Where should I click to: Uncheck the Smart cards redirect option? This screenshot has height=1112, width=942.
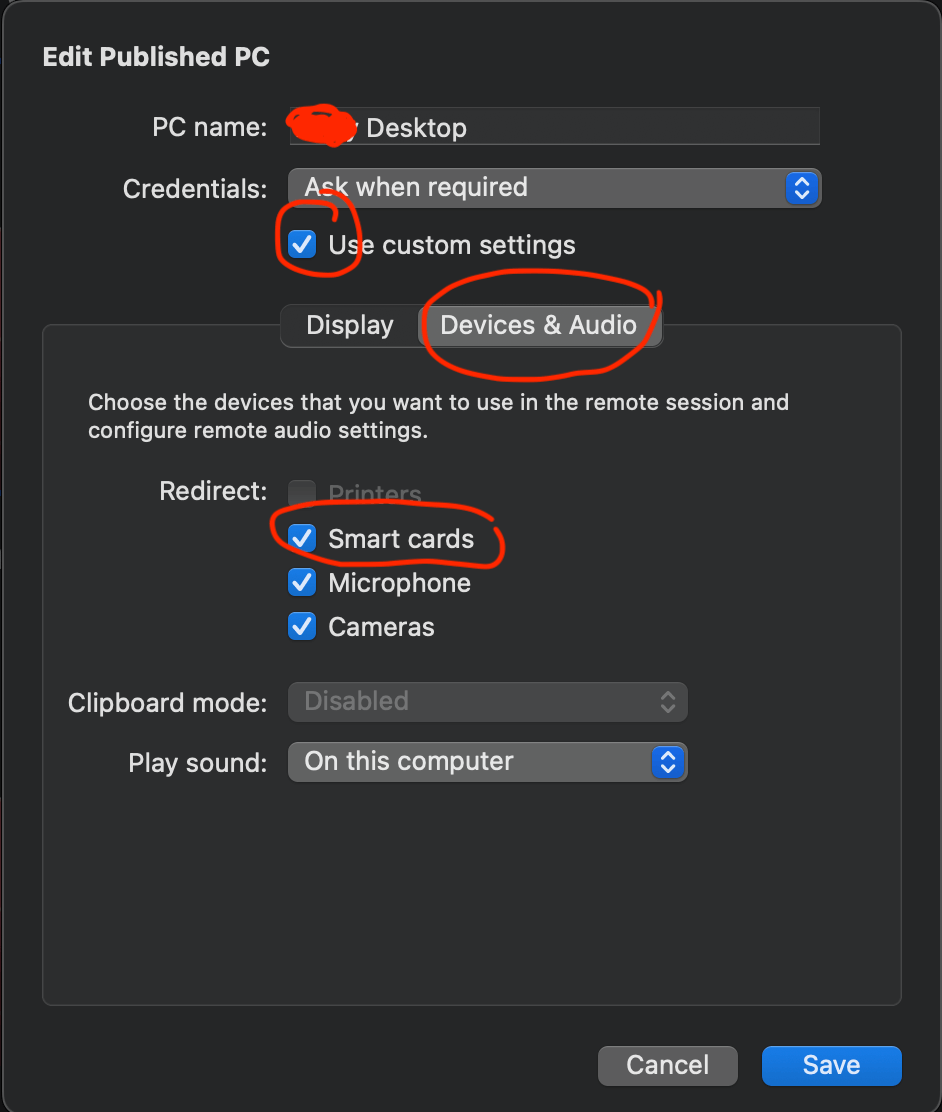302,538
